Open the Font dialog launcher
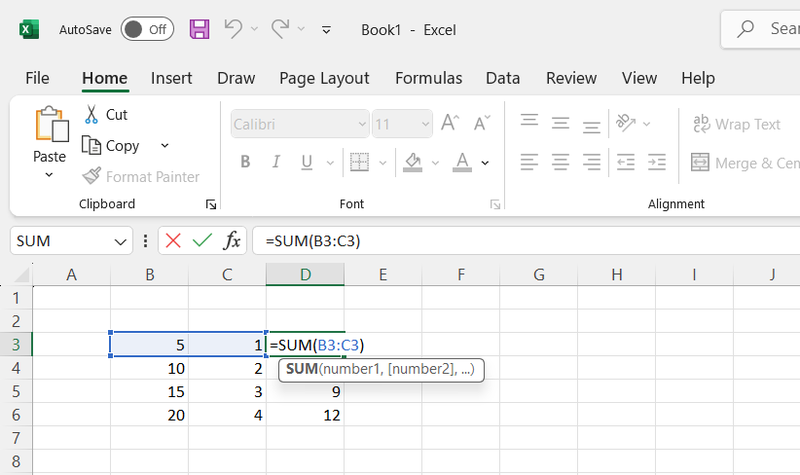The width and height of the screenshot is (800, 475). pyautogui.click(x=495, y=205)
